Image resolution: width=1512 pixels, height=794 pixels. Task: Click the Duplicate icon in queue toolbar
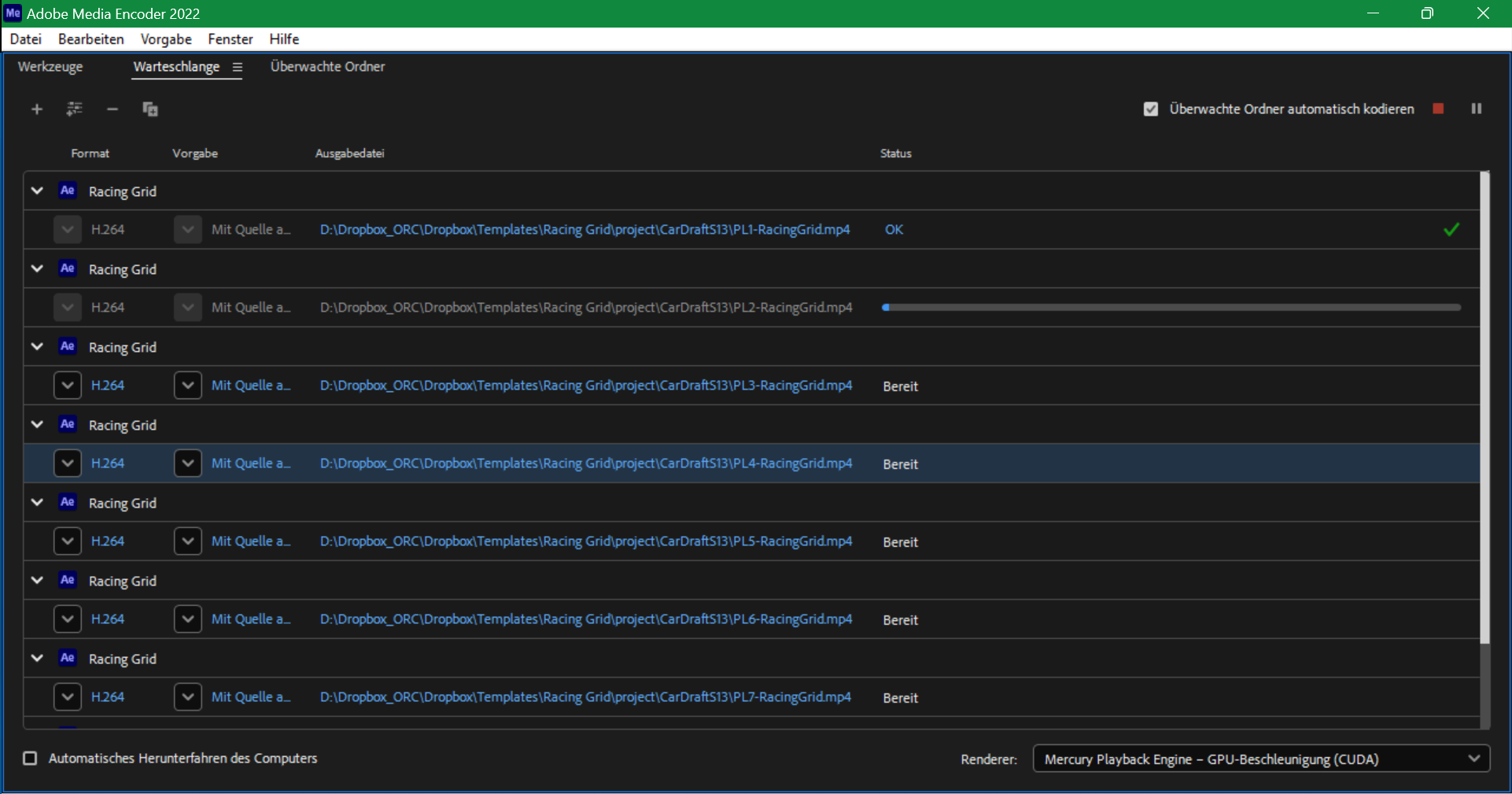tap(150, 109)
